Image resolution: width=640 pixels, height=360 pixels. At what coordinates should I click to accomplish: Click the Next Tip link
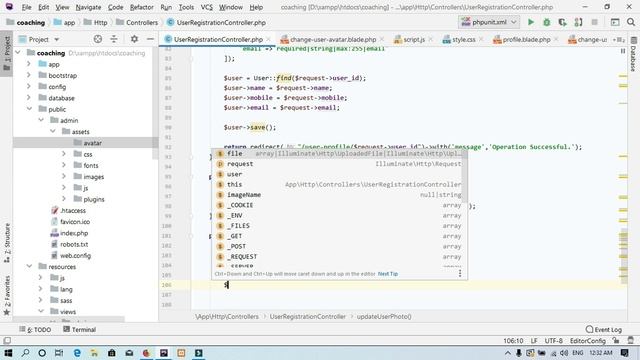[x=388, y=274]
